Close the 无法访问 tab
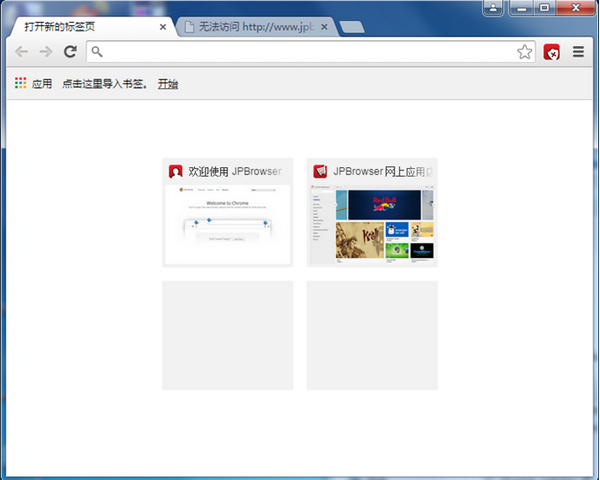This screenshot has height=480, width=600. click(325, 27)
